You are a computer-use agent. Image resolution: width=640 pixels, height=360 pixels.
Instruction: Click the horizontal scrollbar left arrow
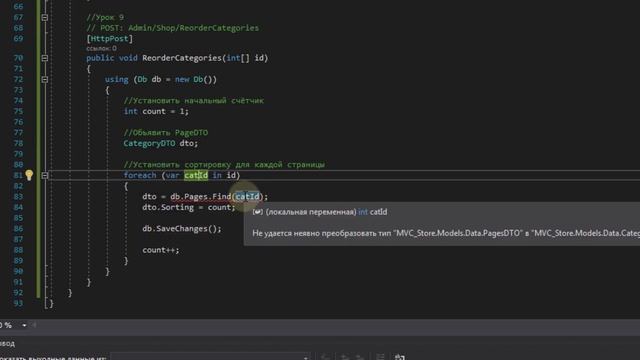point(34,325)
